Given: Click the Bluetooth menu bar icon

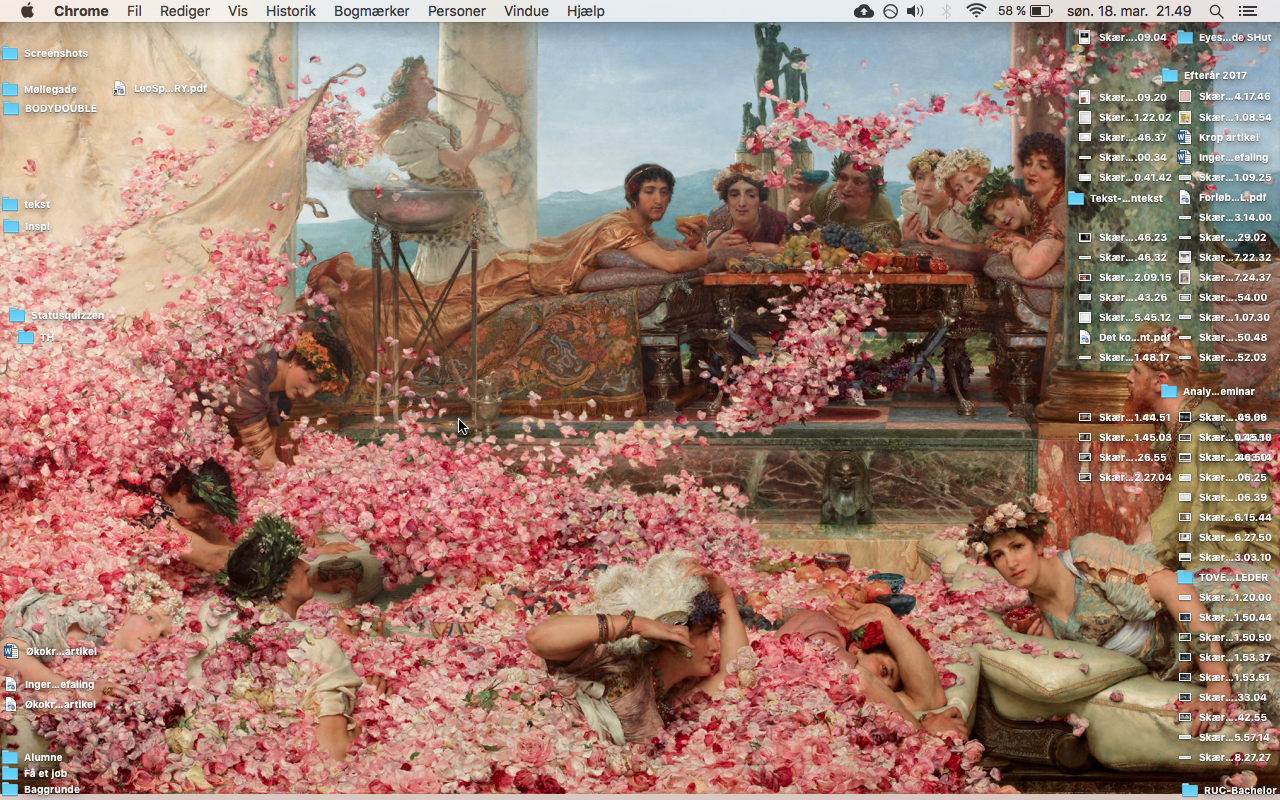Looking at the screenshot, I should [946, 11].
